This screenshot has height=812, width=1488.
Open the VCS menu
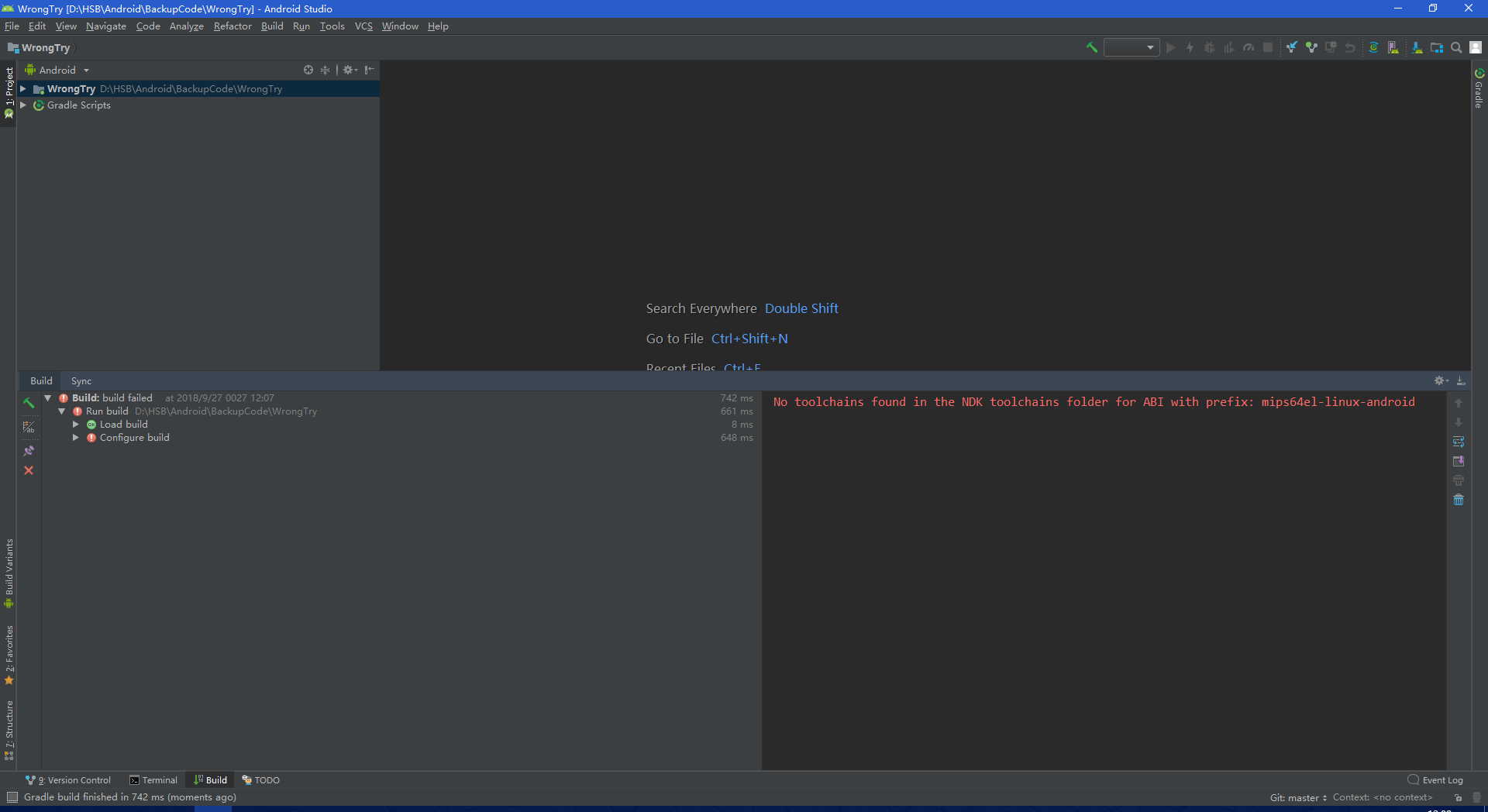pyautogui.click(x=363, y=26)
